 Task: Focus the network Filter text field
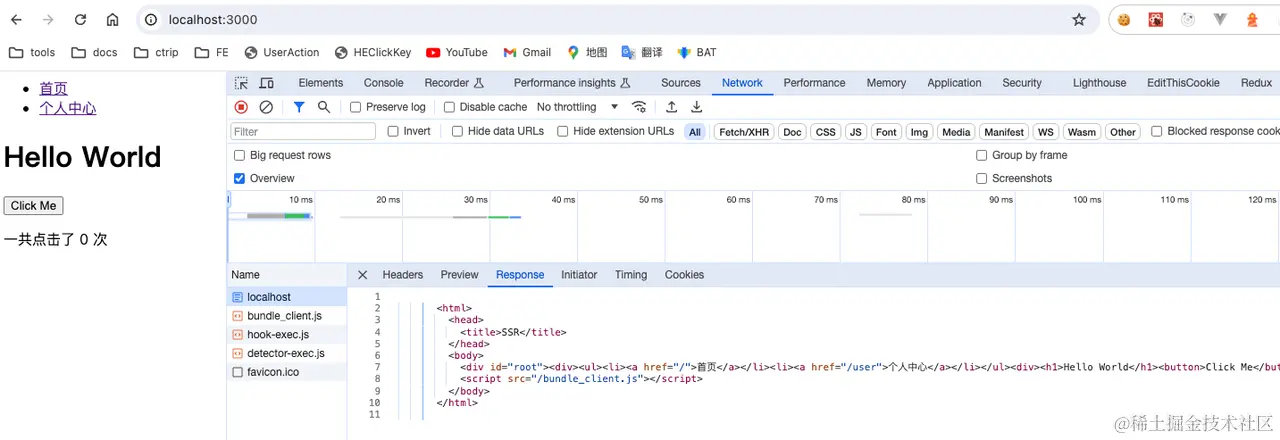pos(303,131)
